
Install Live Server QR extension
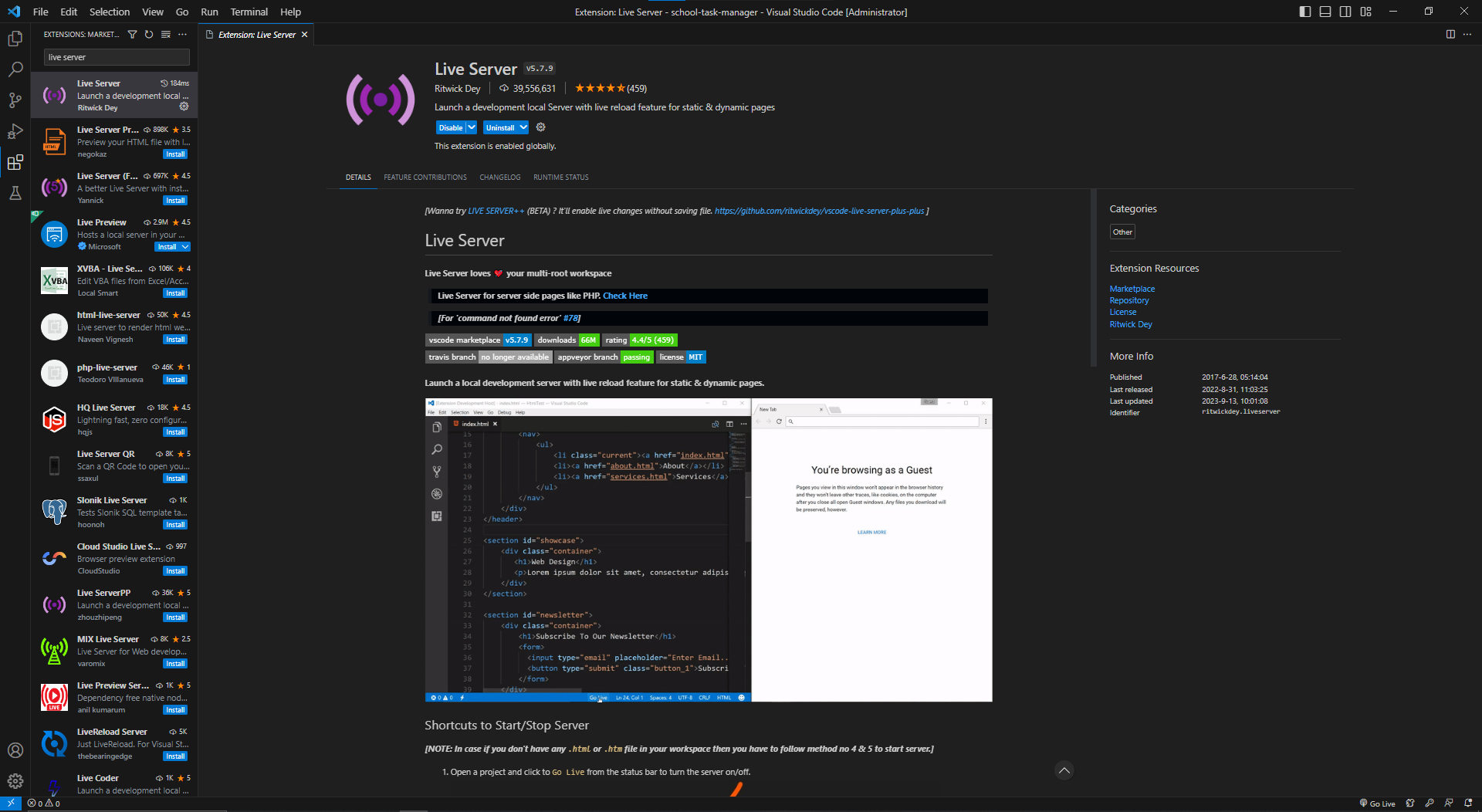point(175,479)
